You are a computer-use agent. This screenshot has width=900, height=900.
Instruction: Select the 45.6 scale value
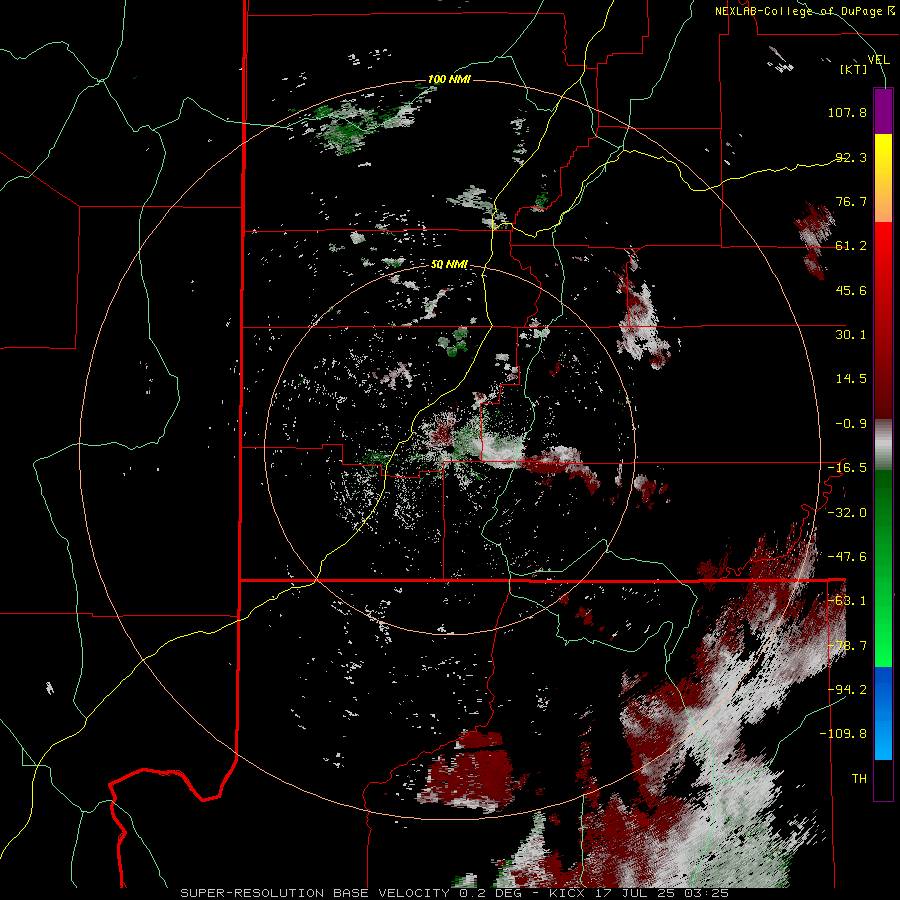851,290
